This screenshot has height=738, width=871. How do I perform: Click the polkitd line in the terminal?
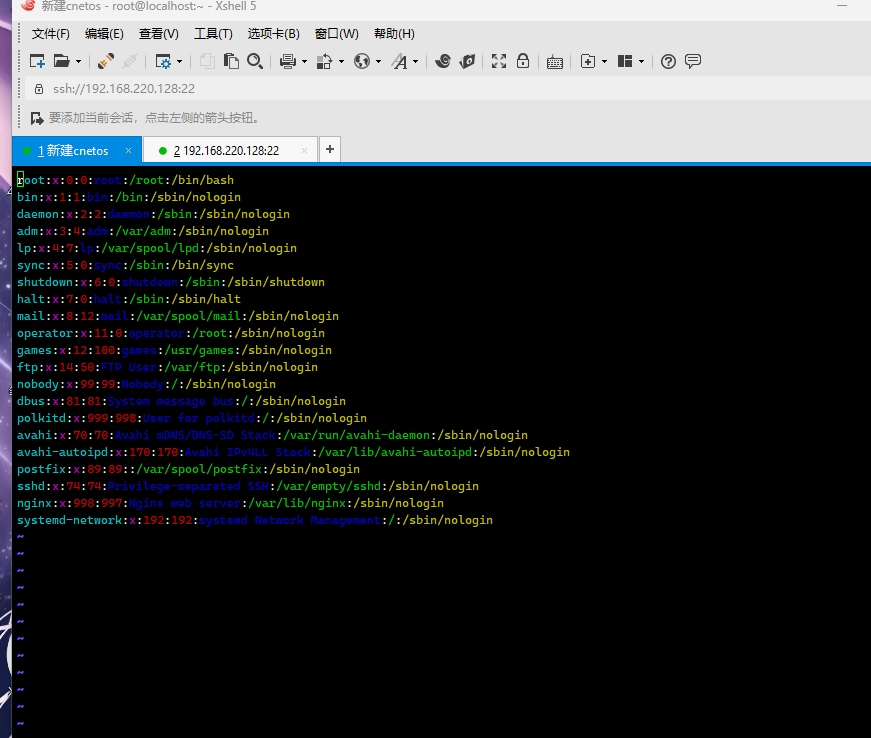(x=192, y=418)
